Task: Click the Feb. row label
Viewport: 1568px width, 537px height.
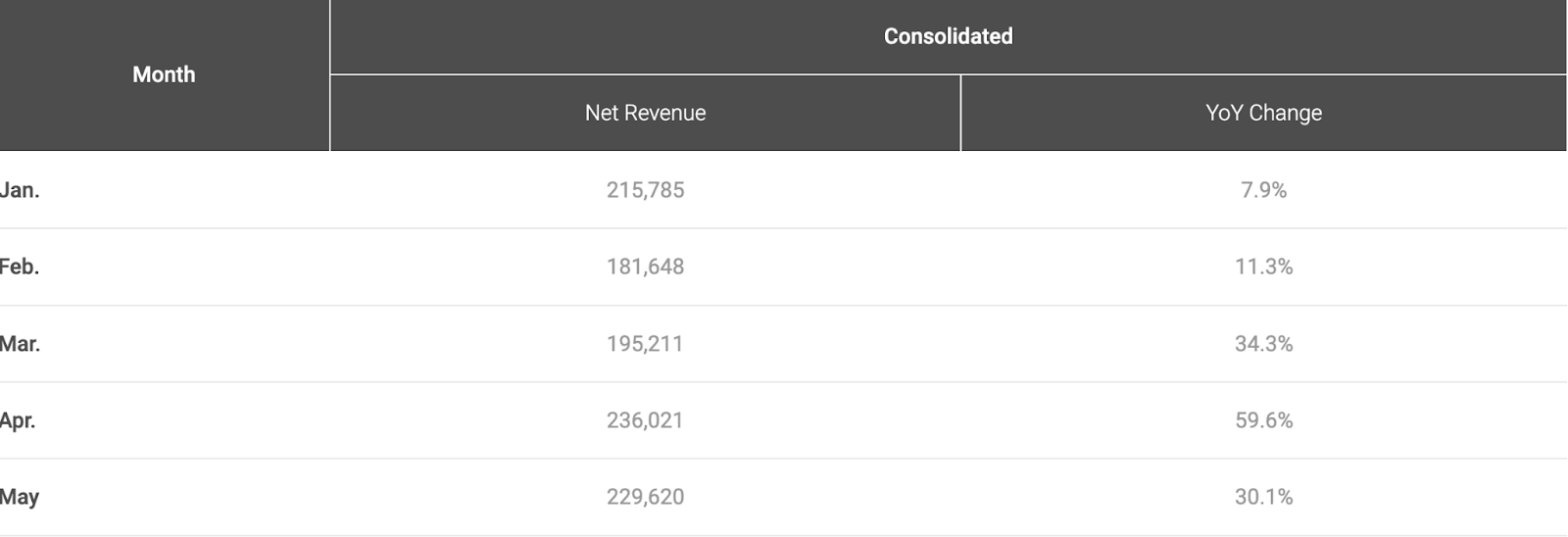Action: pos(21,267)
